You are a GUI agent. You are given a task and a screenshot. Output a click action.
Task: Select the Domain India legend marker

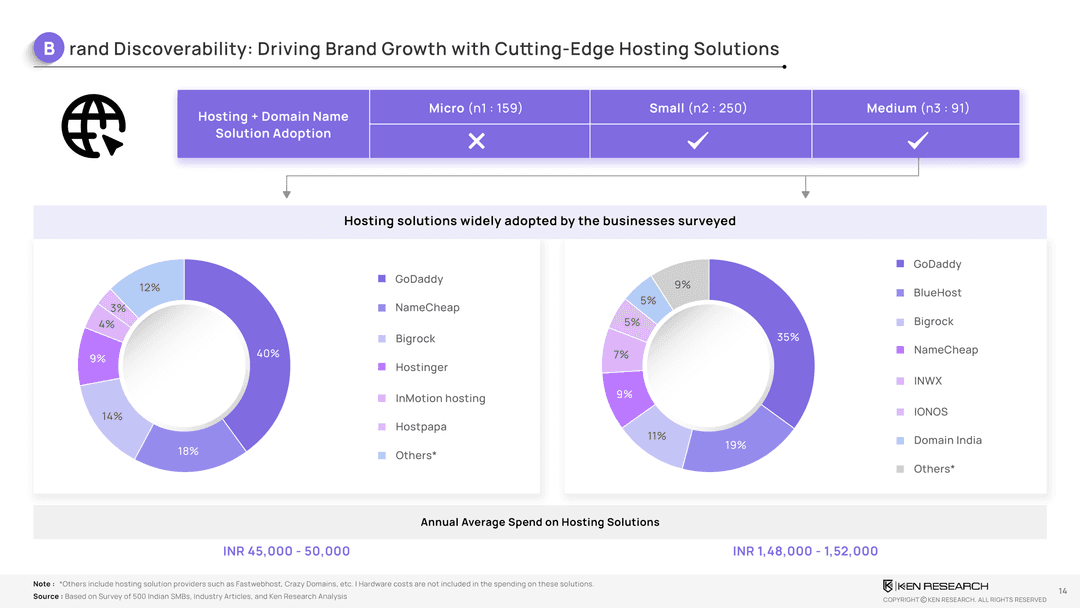[x=900, y=440]
